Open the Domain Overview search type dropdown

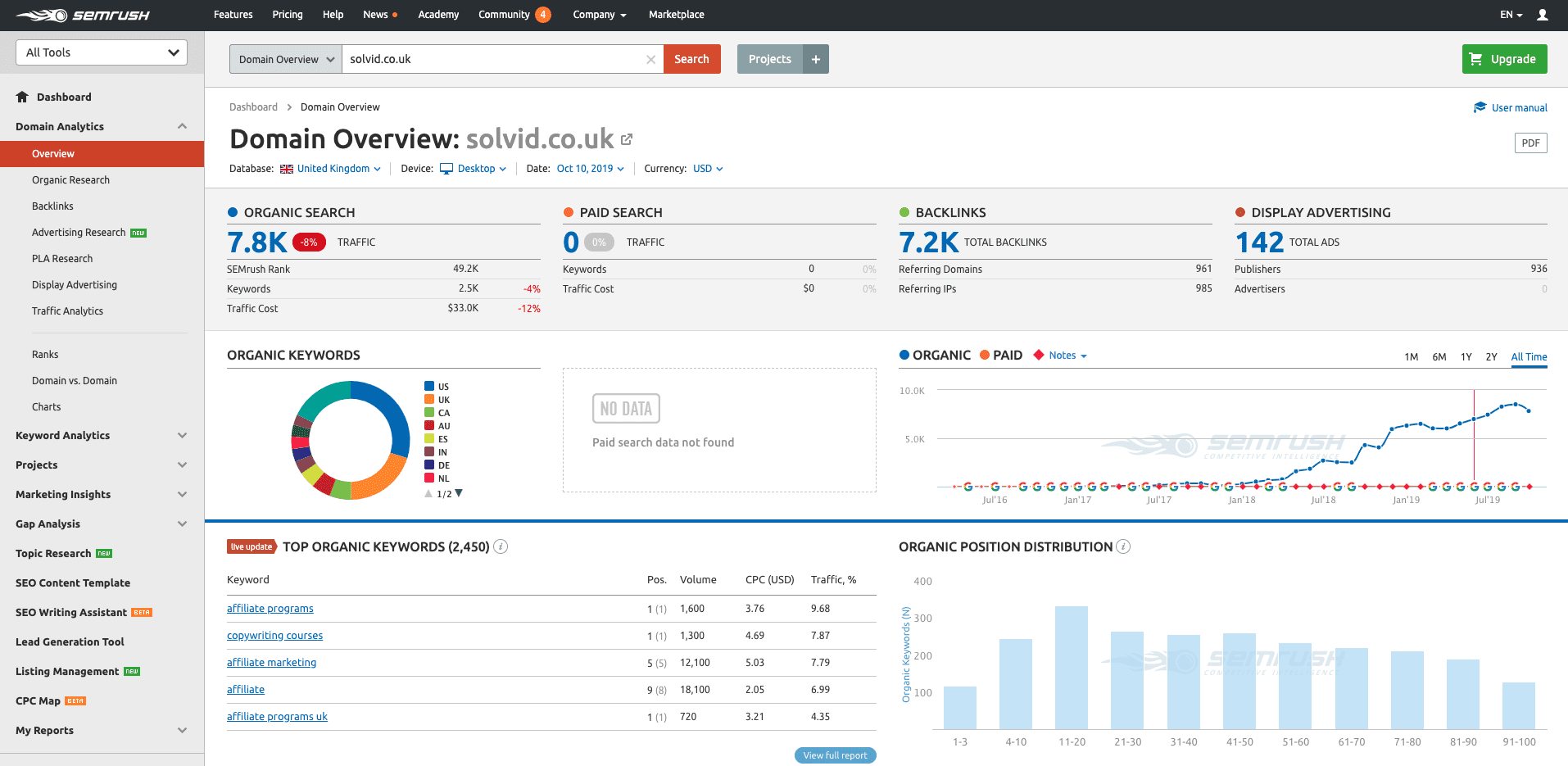286,59
